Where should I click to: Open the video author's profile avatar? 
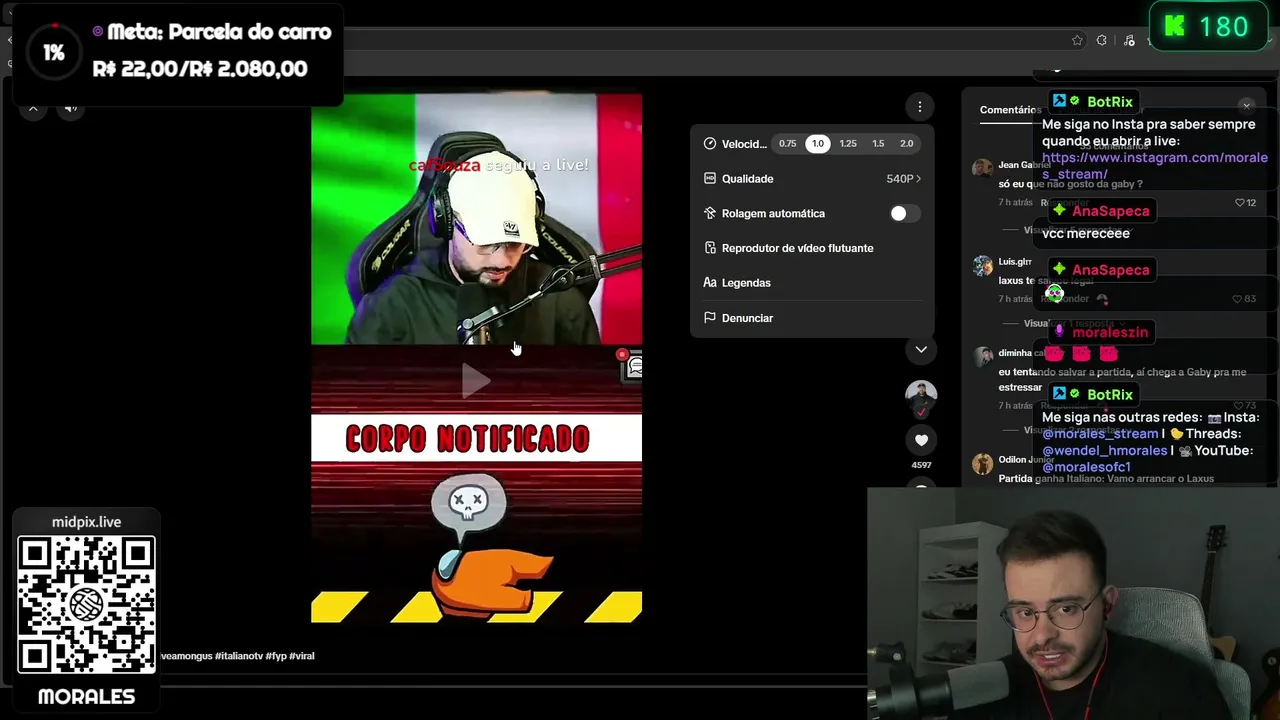pyautogui.click(x=921, y=395)
